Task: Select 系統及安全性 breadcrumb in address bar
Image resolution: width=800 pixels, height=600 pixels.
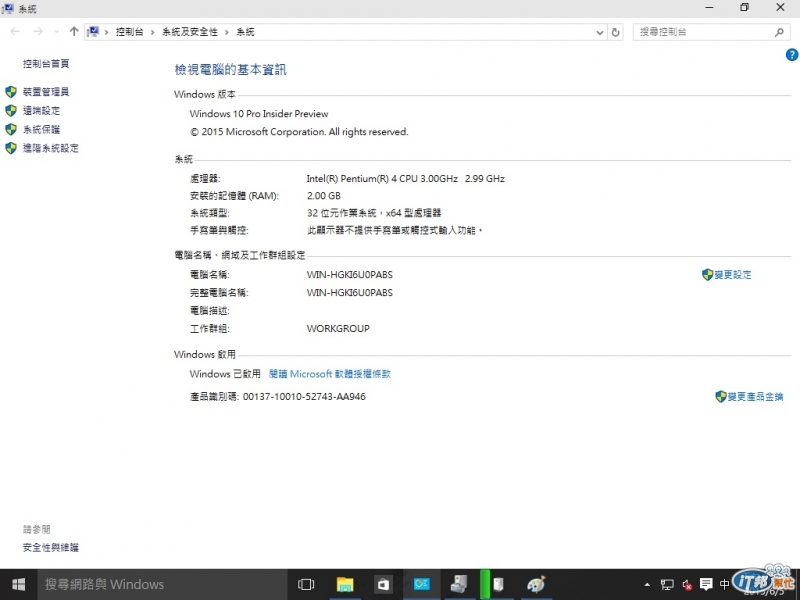Action: pos(190,32)
